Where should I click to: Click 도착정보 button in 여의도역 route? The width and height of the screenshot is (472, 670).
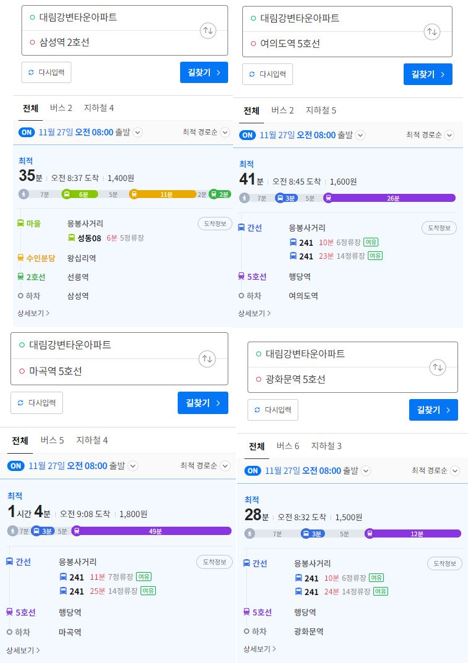(439, 228)
